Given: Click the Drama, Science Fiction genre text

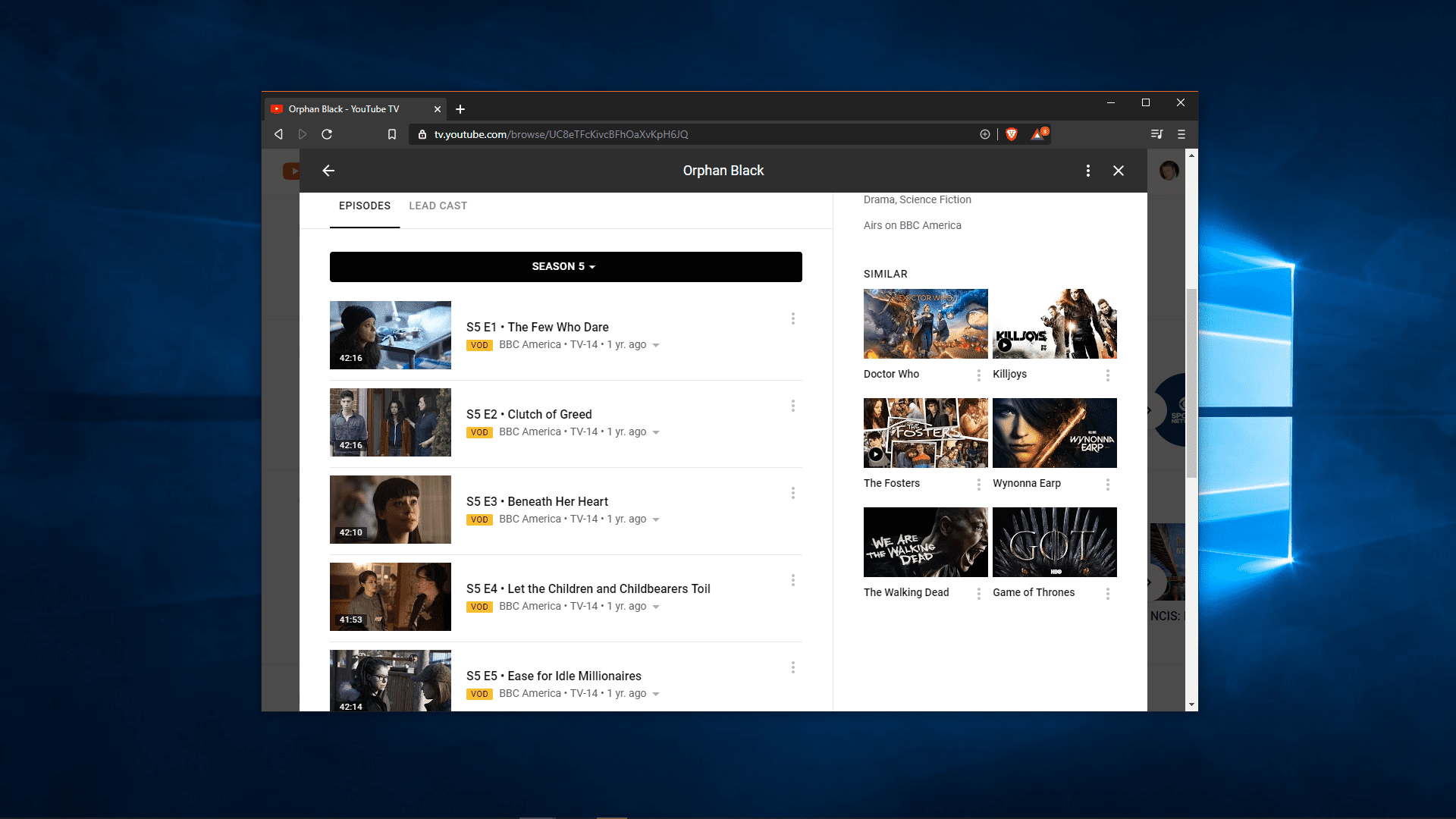Looking at the screenshot, I should pyautogui.click(x=918, y=199).
